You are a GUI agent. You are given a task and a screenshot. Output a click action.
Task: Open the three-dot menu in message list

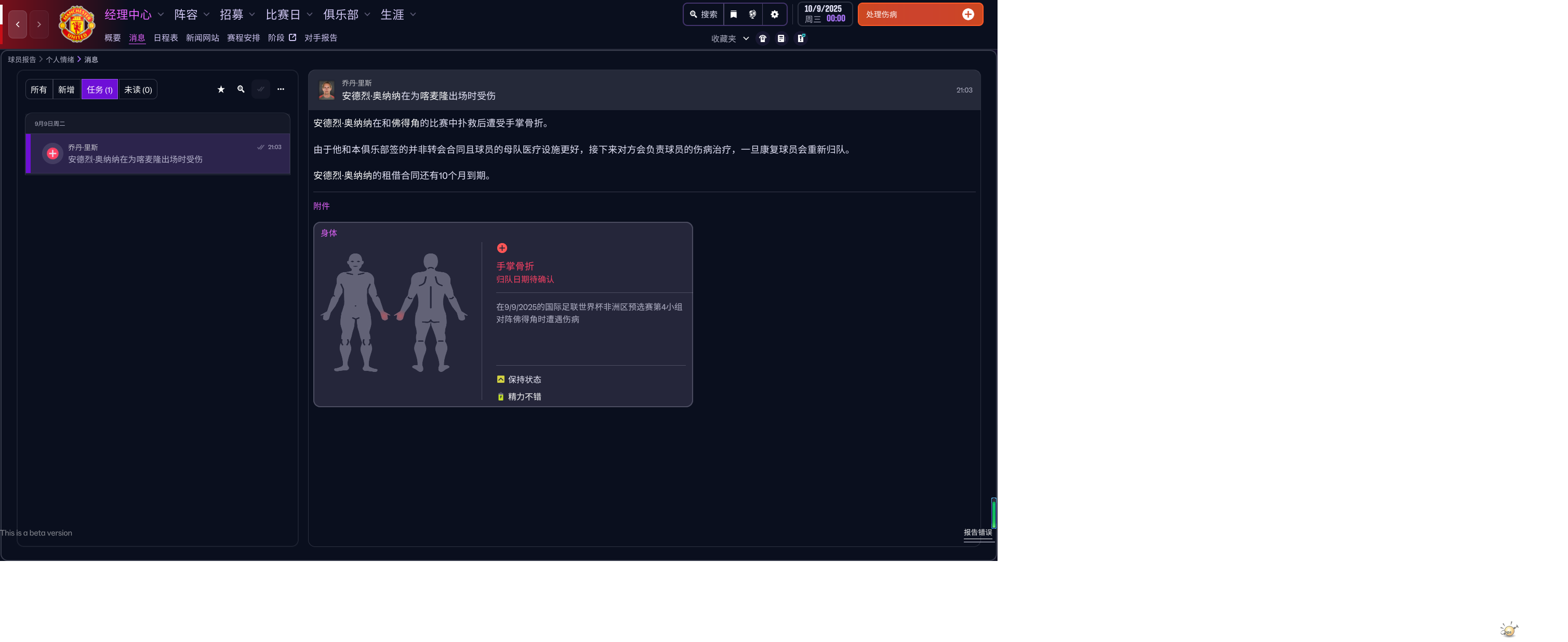pos(281,89)
